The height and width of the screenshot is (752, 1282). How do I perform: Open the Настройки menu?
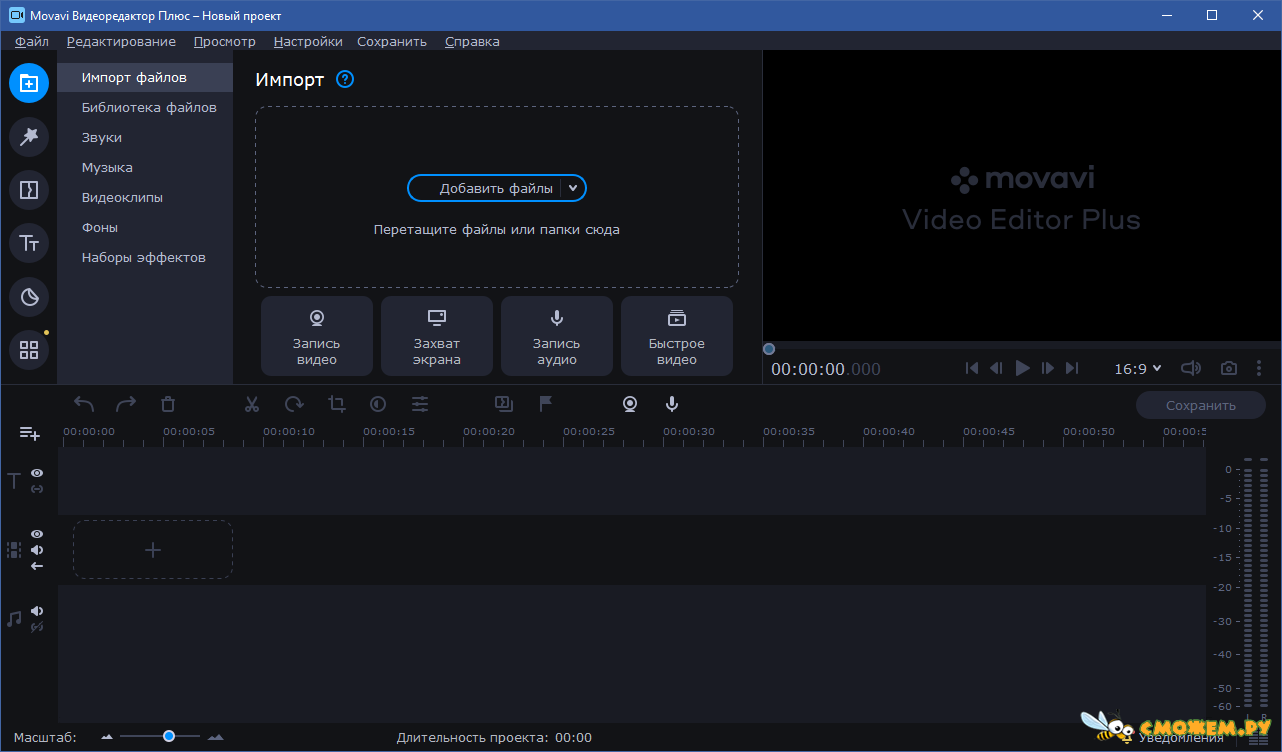pos(308,41)
